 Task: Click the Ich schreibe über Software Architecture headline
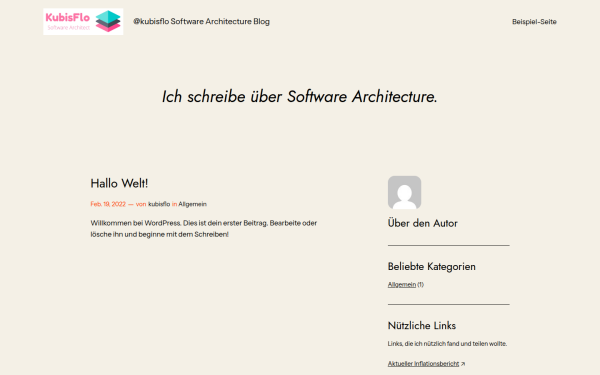(x=300, y=96)
